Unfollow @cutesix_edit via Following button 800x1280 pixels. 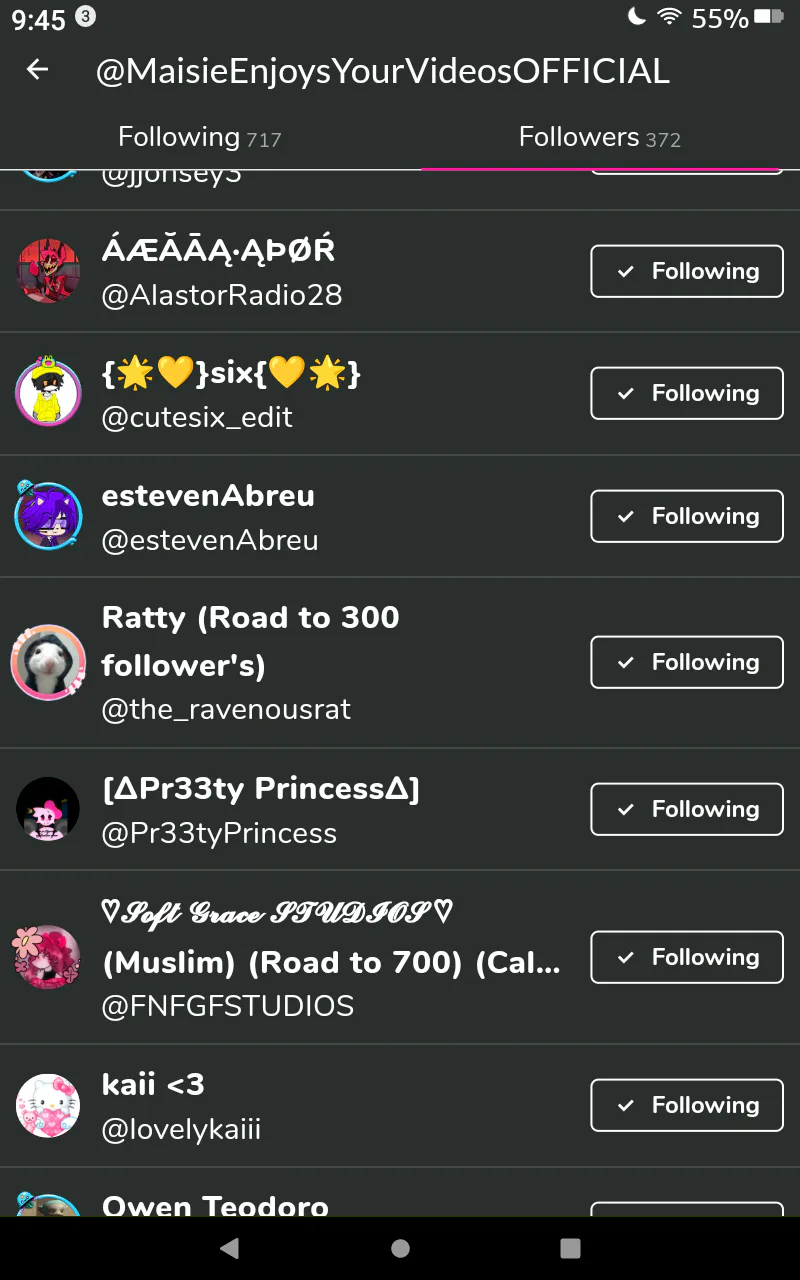(687, 393)
